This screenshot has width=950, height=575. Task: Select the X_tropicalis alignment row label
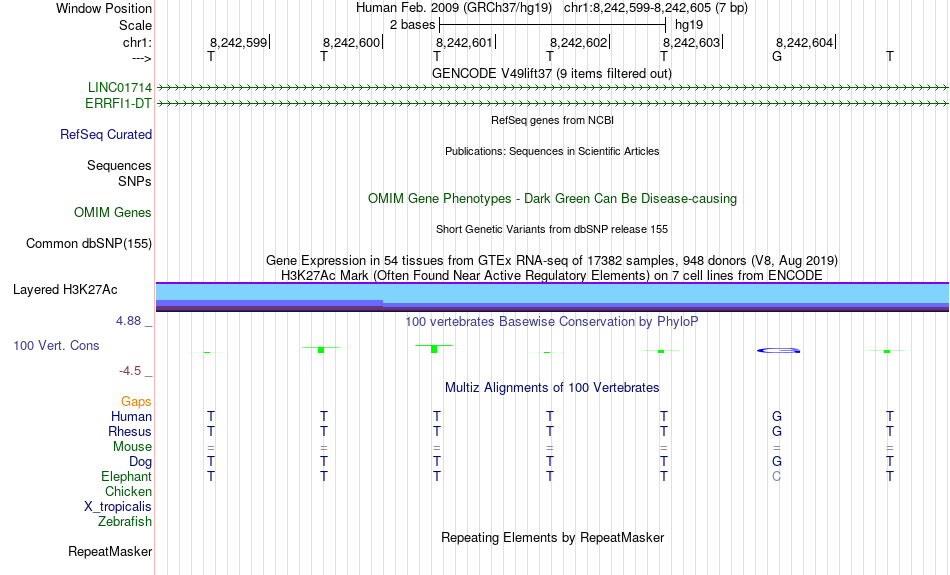click(118, 507)
